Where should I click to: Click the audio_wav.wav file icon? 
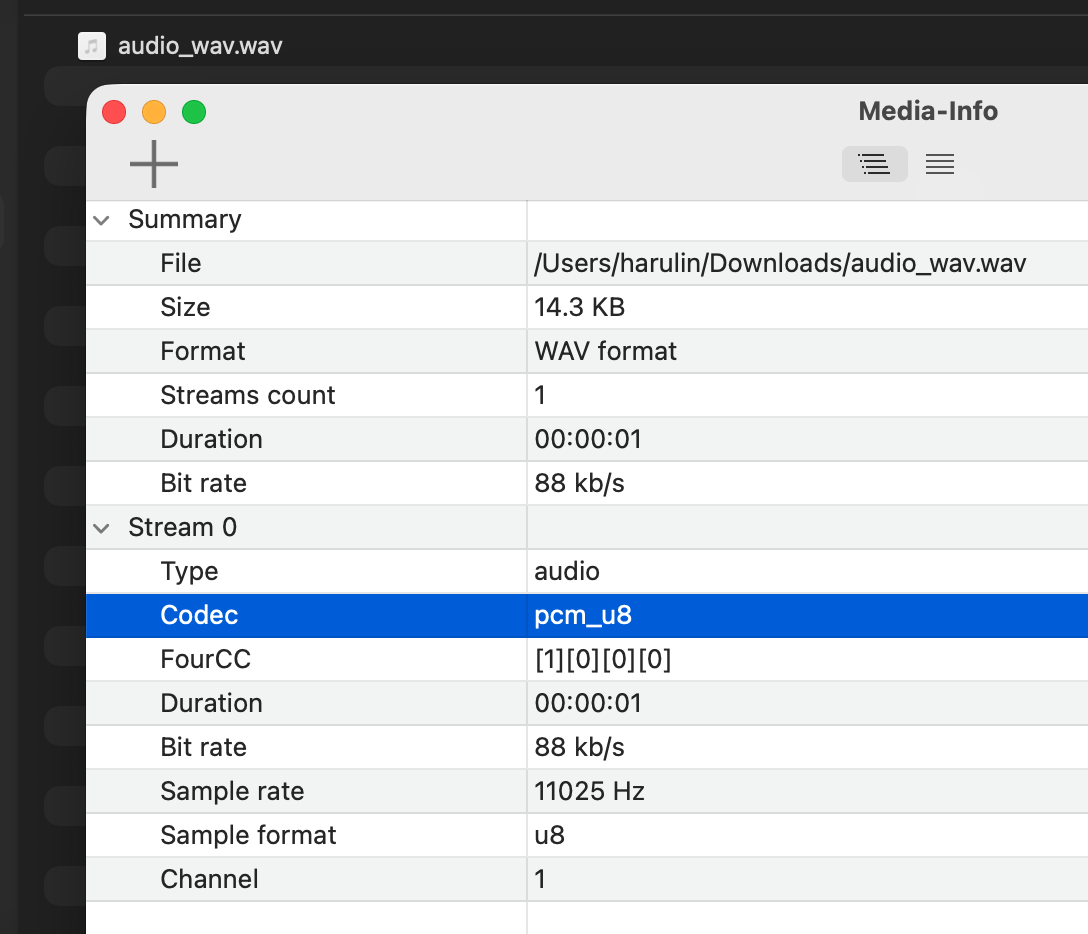point(92,46)
